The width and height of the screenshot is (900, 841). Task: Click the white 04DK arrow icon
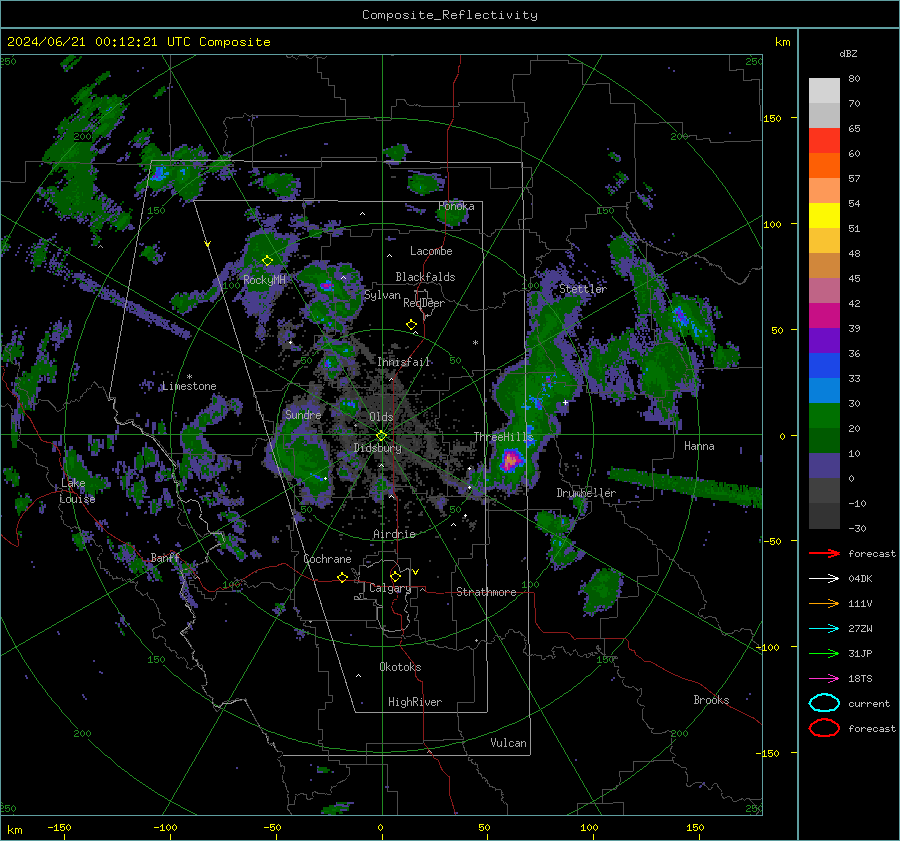pos(824,579)
